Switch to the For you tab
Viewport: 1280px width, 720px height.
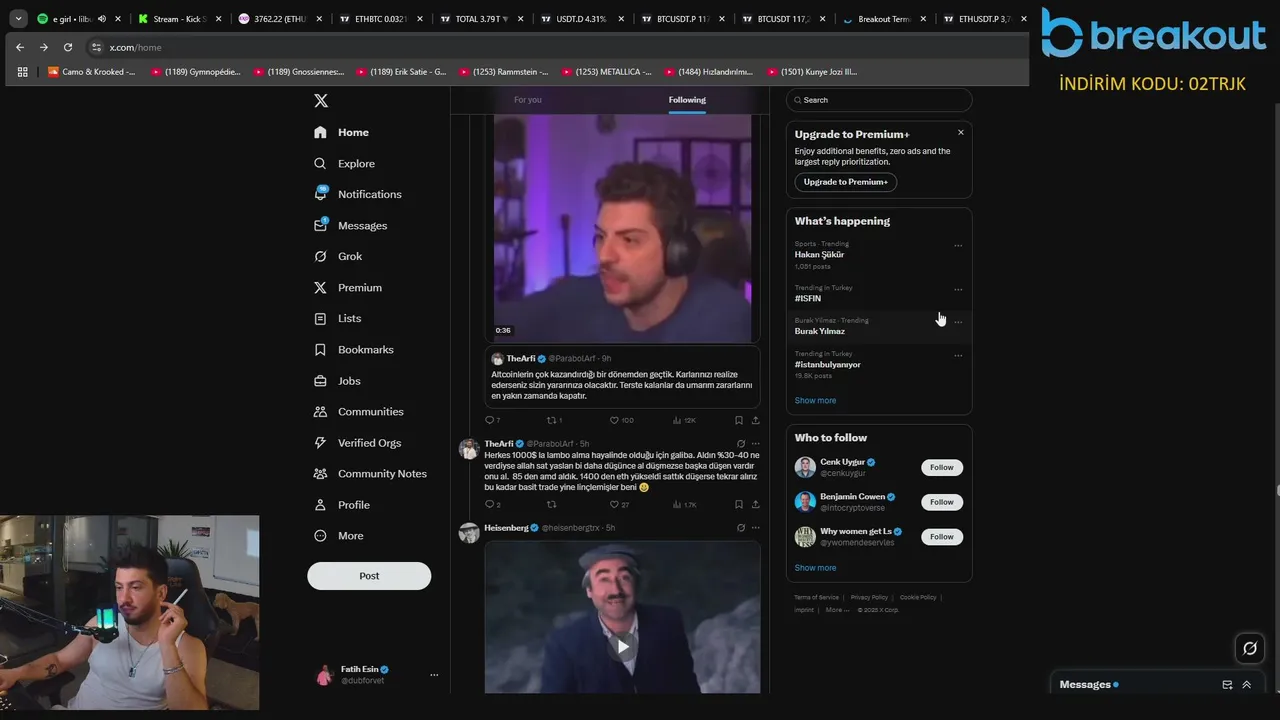pos(528,100)
